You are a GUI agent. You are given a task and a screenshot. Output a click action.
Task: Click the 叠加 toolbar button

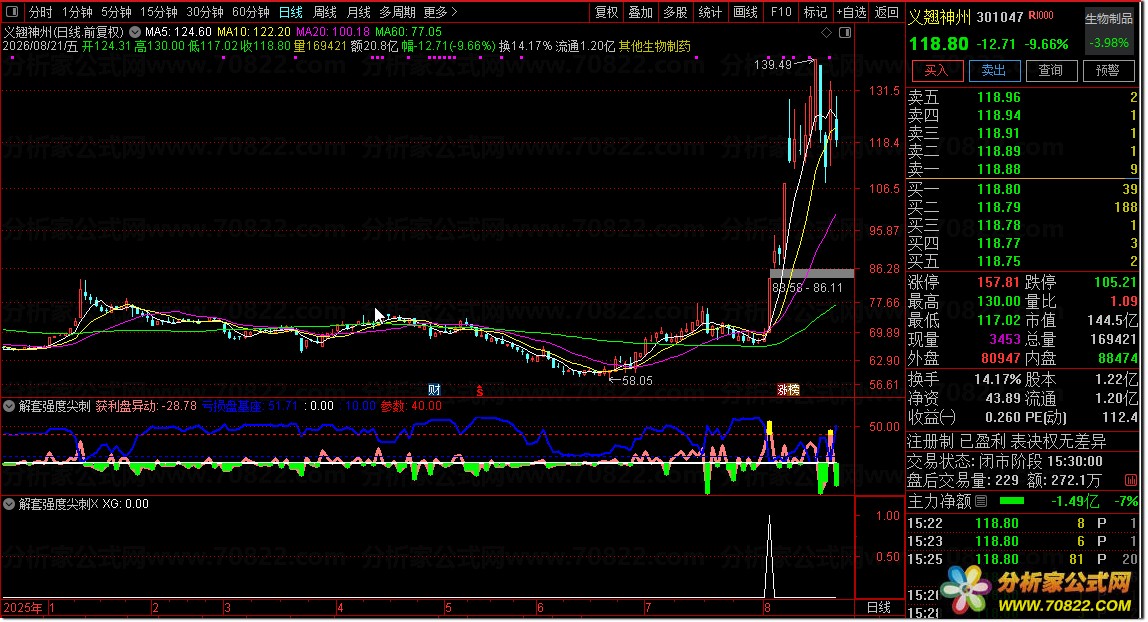641,12
